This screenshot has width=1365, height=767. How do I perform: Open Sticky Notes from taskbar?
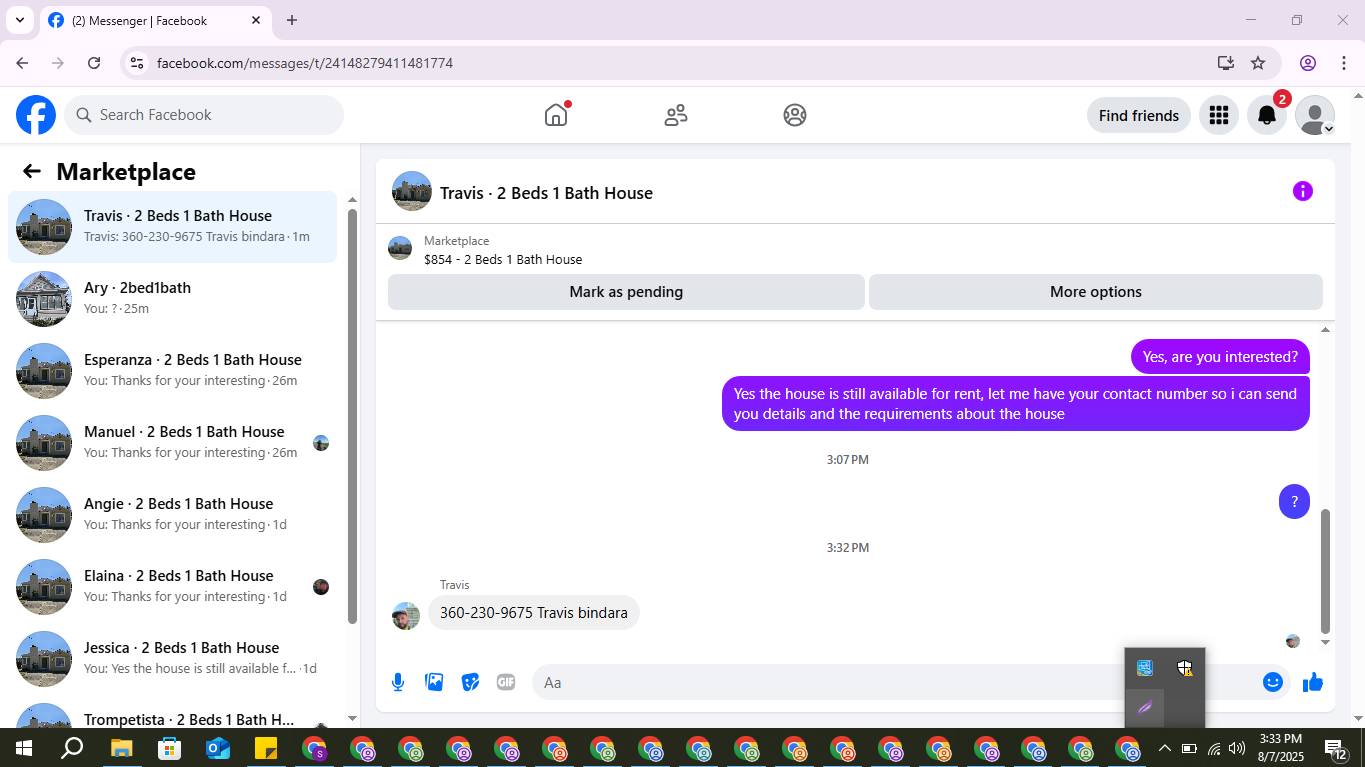[265, 748]
